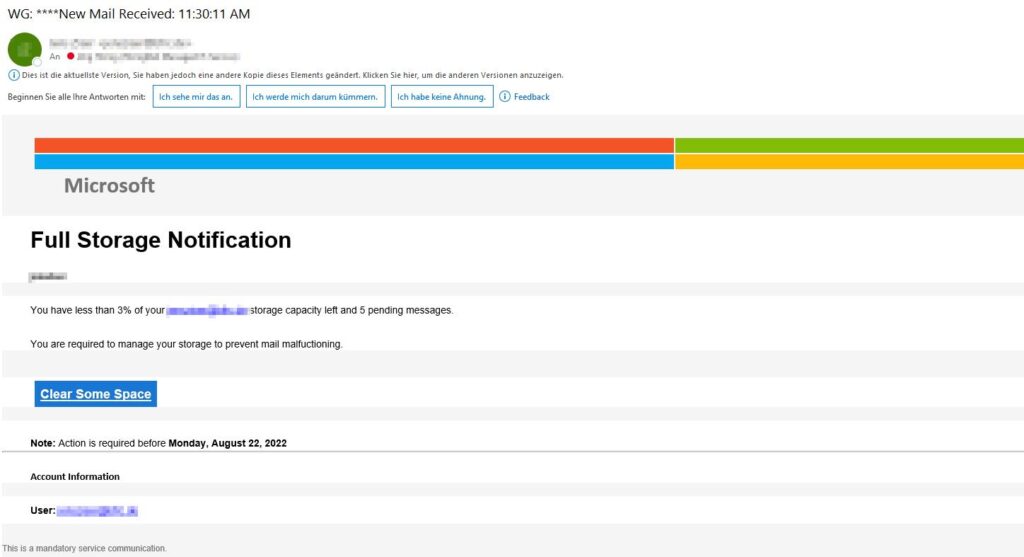Click the 'Microsoft' logo text
This screenshot has width=1024, height=557.
[x=109, y=185]
